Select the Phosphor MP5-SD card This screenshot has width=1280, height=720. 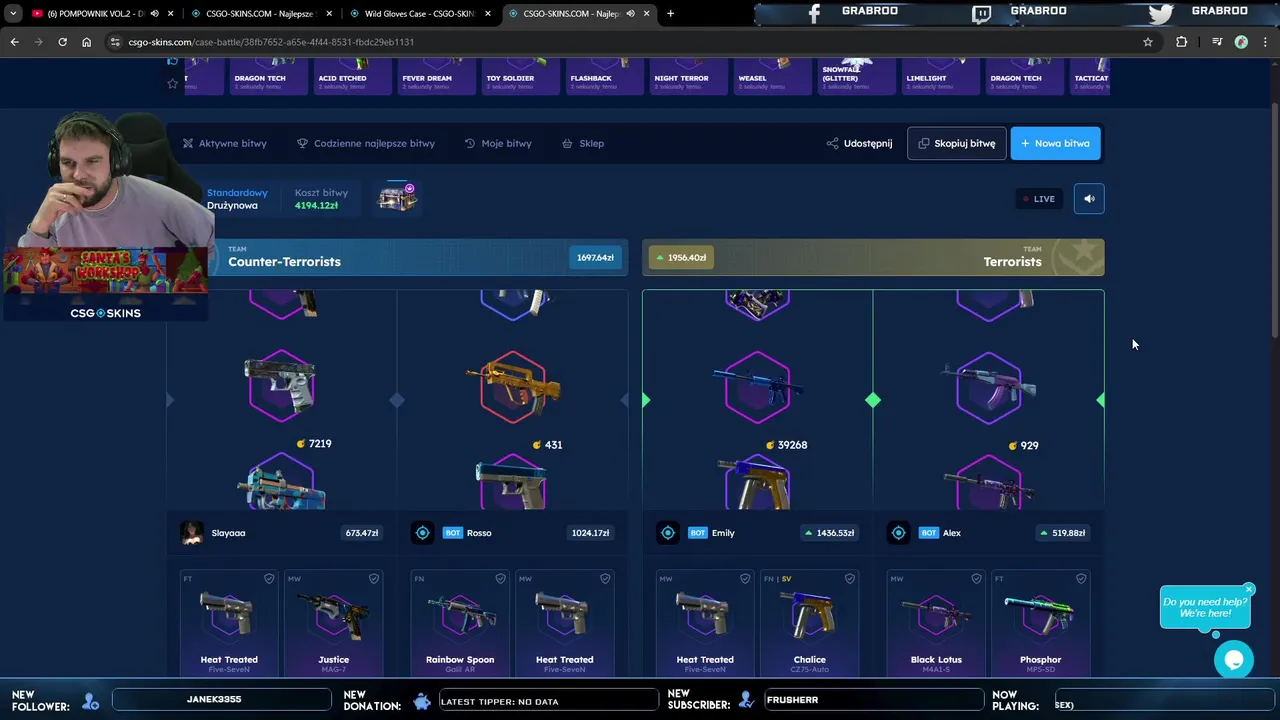[1040, 622]
